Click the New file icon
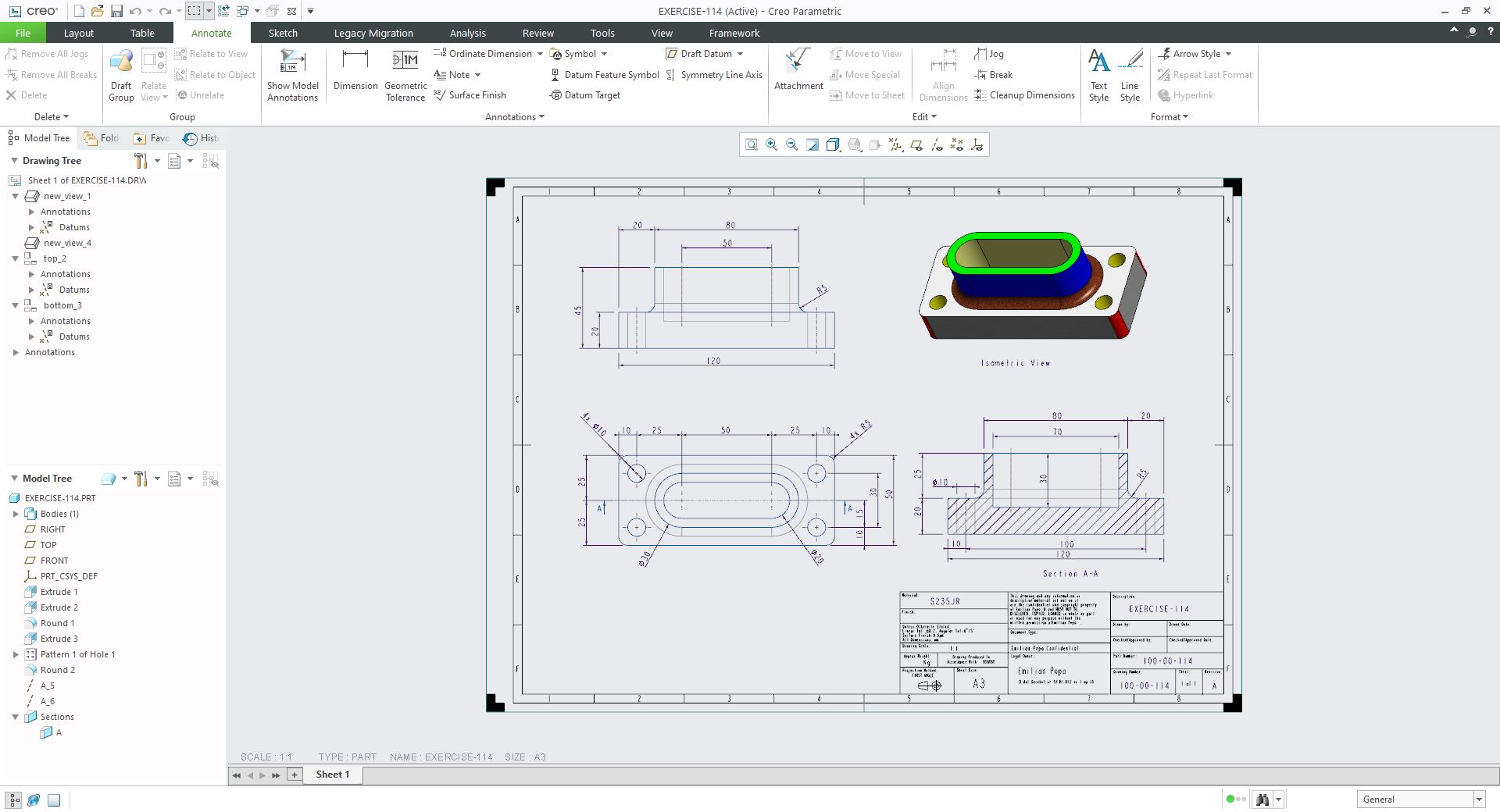Image resolution: width=1500 pixels, height=812 pixels. [79, 11]
